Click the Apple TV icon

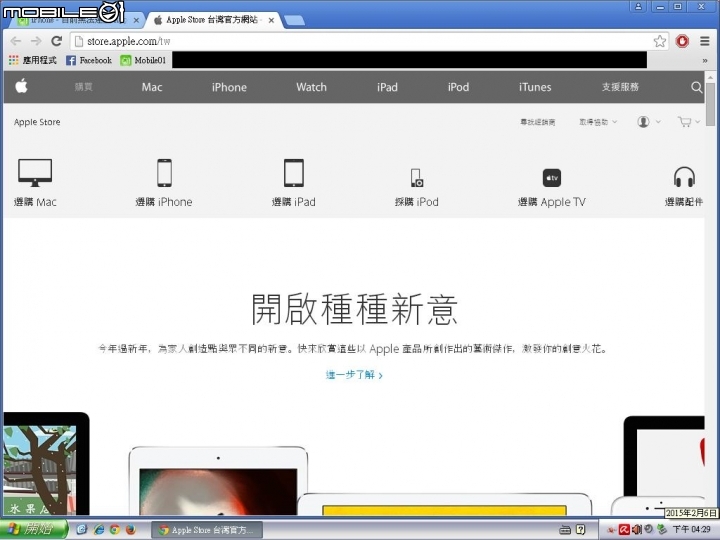551,178
